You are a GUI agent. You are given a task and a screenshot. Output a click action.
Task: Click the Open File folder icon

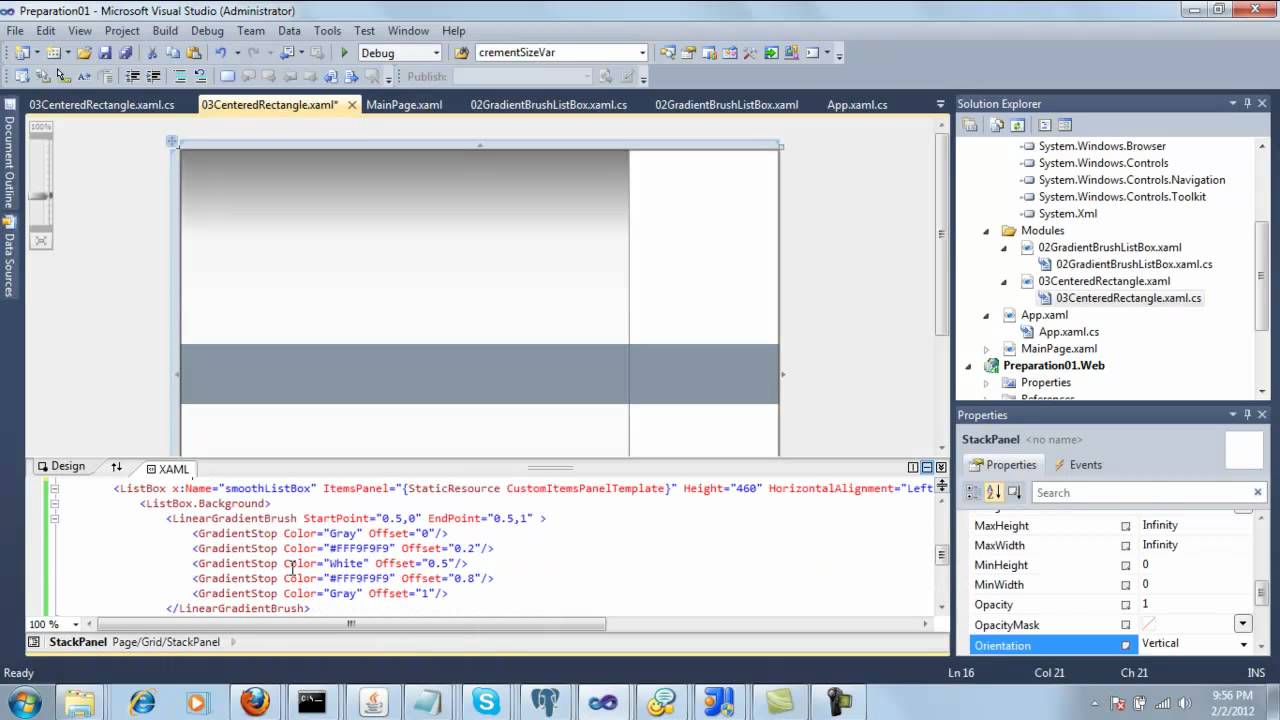[84, 53]
